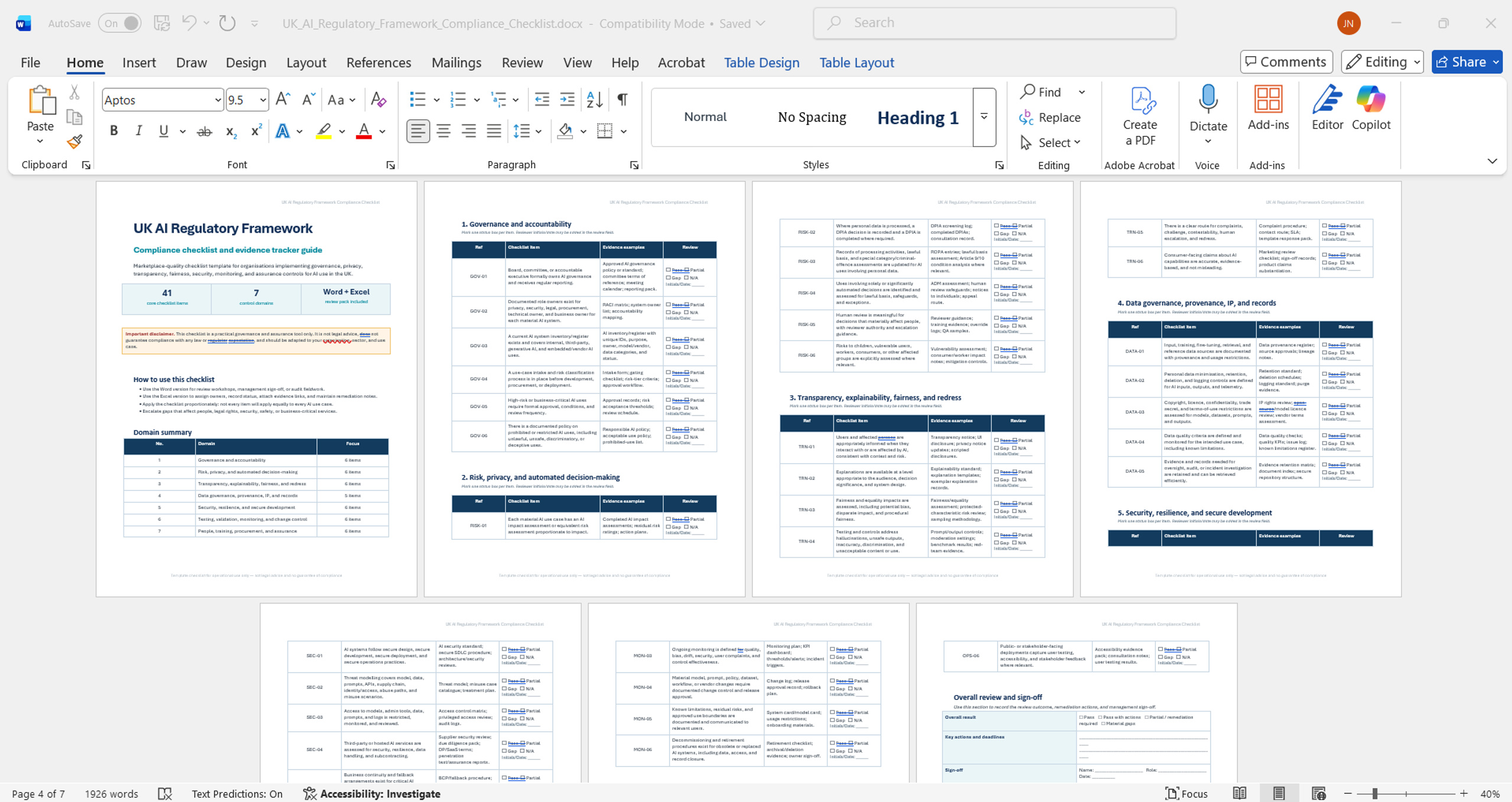1512x802 pixels.
Task: Sort text with the A-Z icon
Action: coord(595,99)
